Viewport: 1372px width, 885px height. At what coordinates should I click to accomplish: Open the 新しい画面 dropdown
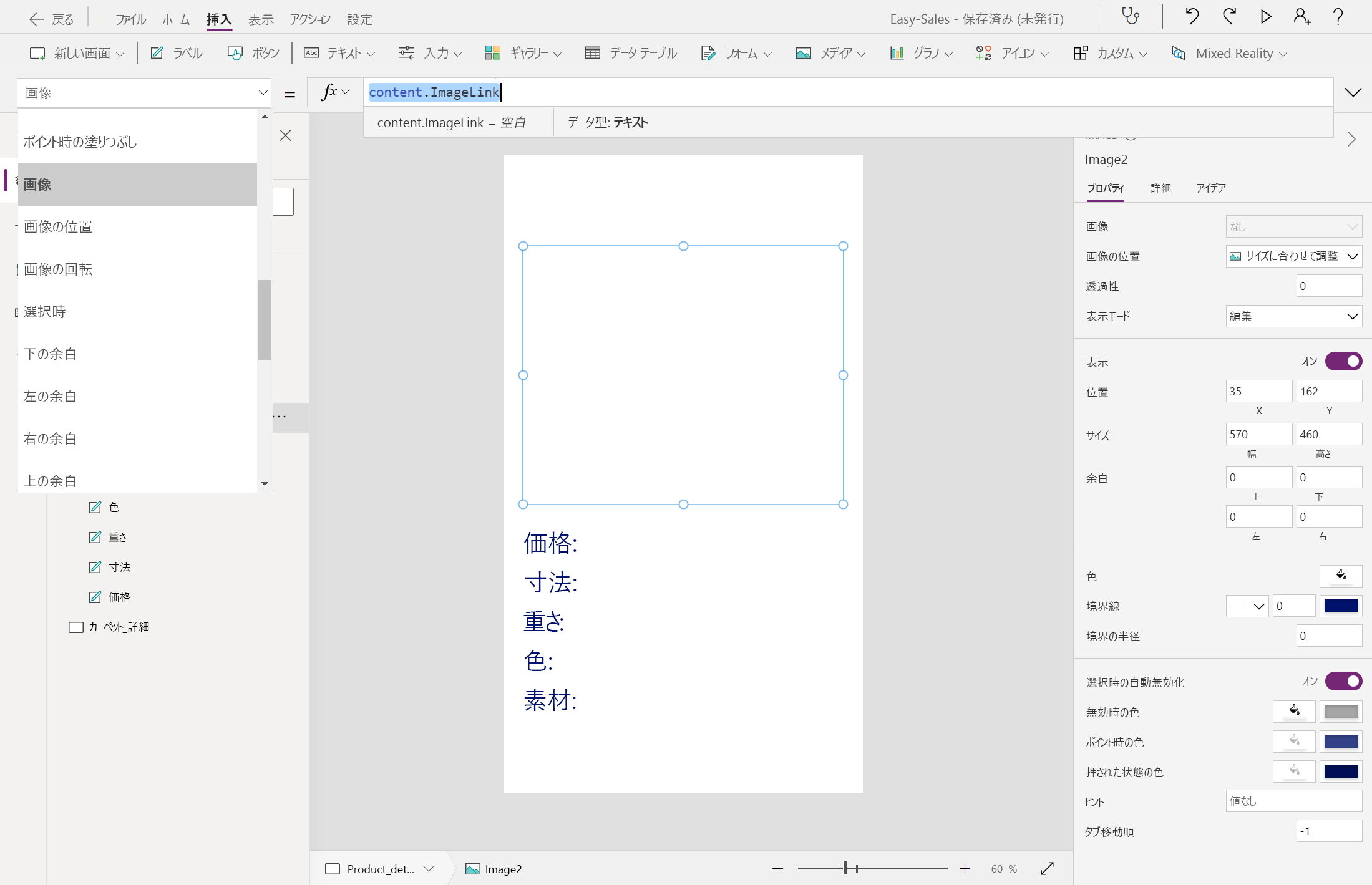(x=77, y=53)
